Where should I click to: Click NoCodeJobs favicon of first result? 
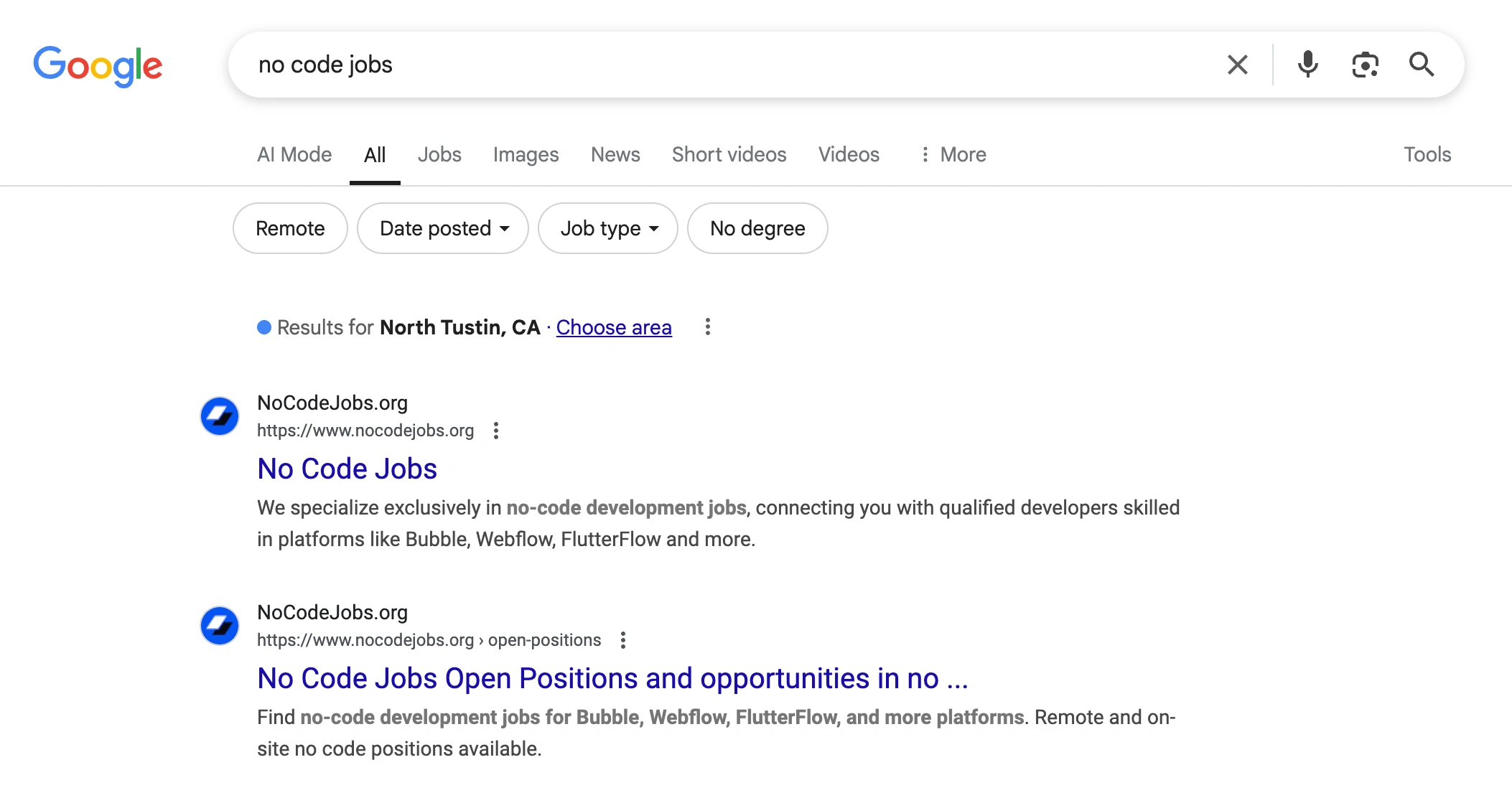click(220, 416)
